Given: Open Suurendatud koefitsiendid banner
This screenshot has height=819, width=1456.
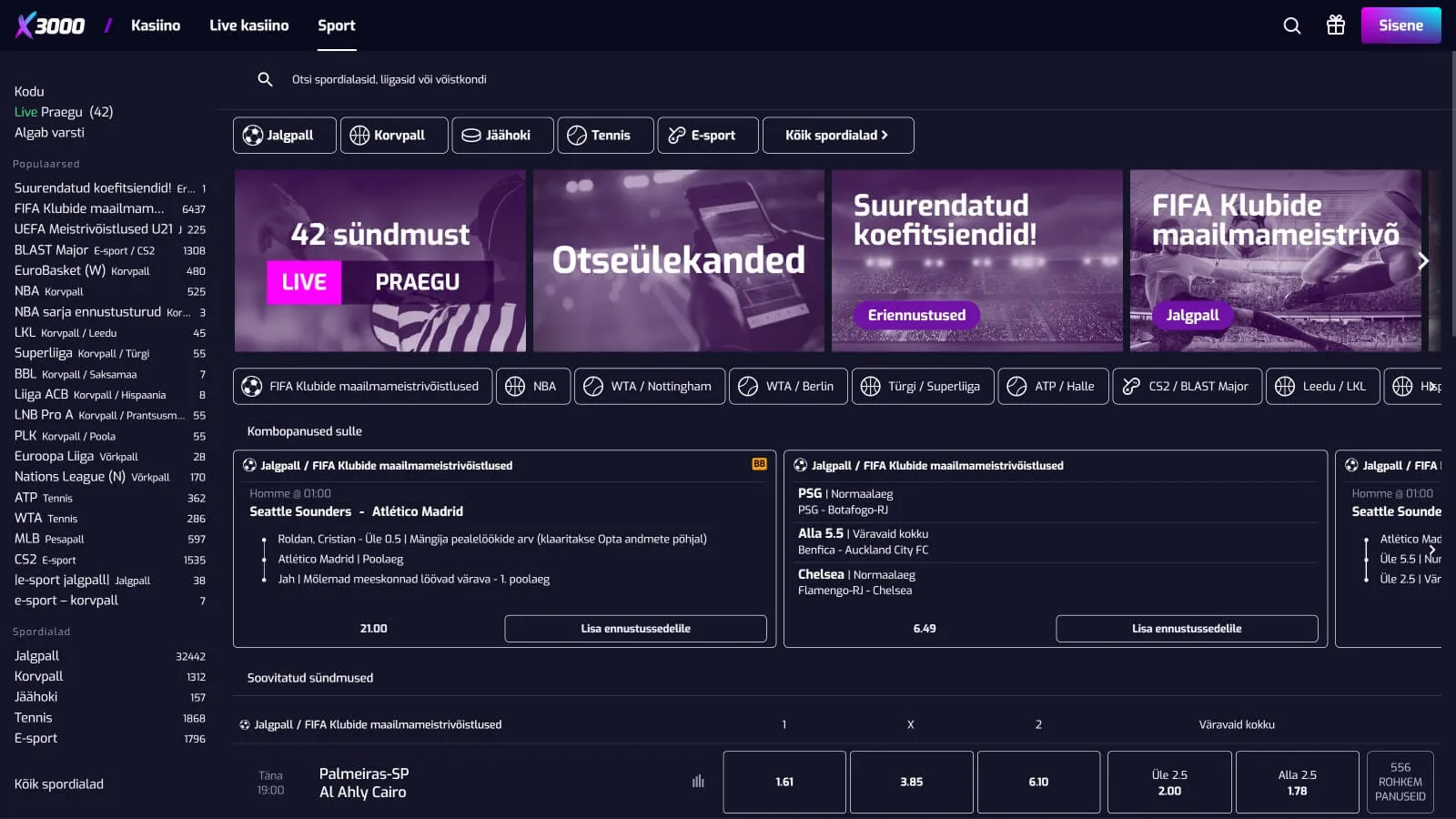Looking at the screenshot, I should click(977, 260).
